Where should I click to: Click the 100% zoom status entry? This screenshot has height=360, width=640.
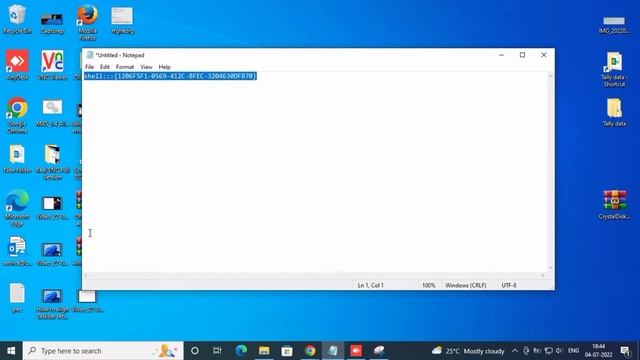point(429,285)
